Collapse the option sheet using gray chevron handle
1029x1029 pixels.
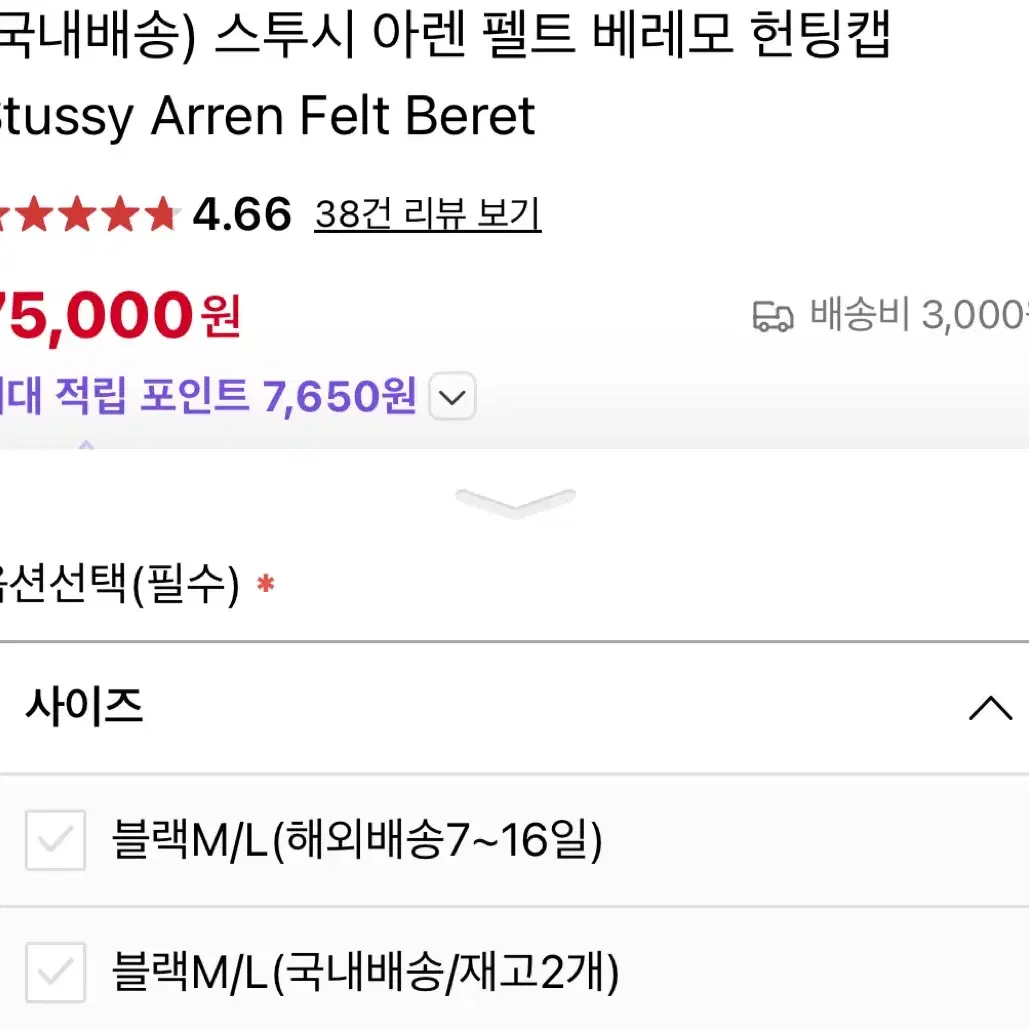(x=515, y=502)
